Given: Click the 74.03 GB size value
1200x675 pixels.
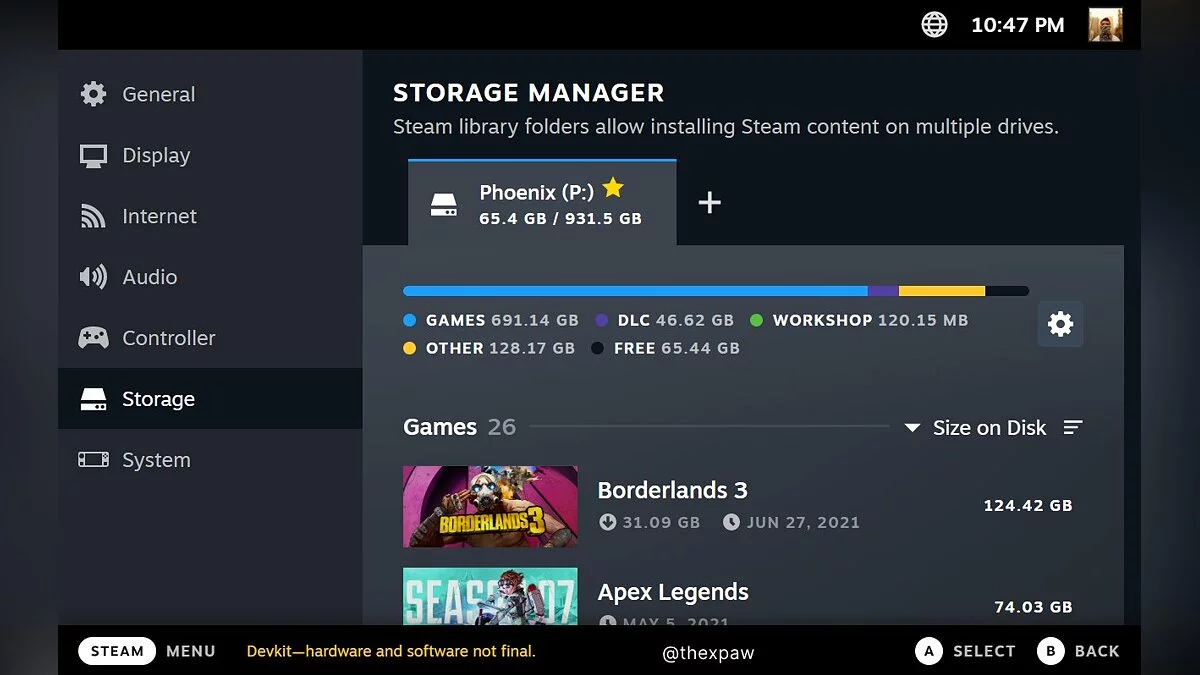Looking at the screenshot, I should 1033,607.
